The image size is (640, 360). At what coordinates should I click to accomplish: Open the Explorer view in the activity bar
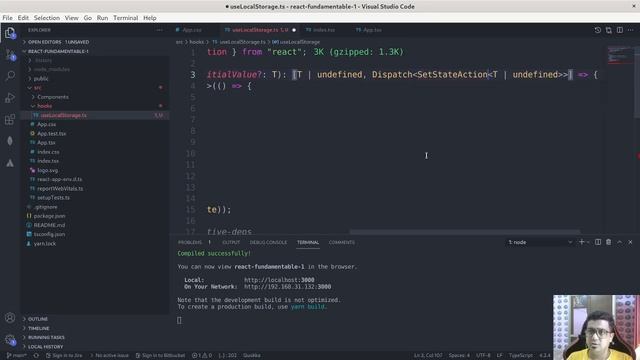(x=10, y=33)
